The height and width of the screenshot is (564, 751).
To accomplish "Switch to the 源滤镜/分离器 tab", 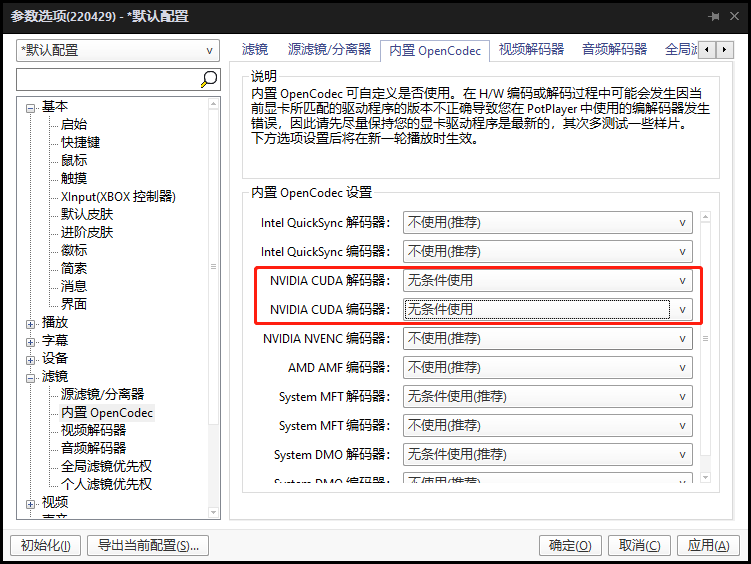I will [x=330, y=49].
